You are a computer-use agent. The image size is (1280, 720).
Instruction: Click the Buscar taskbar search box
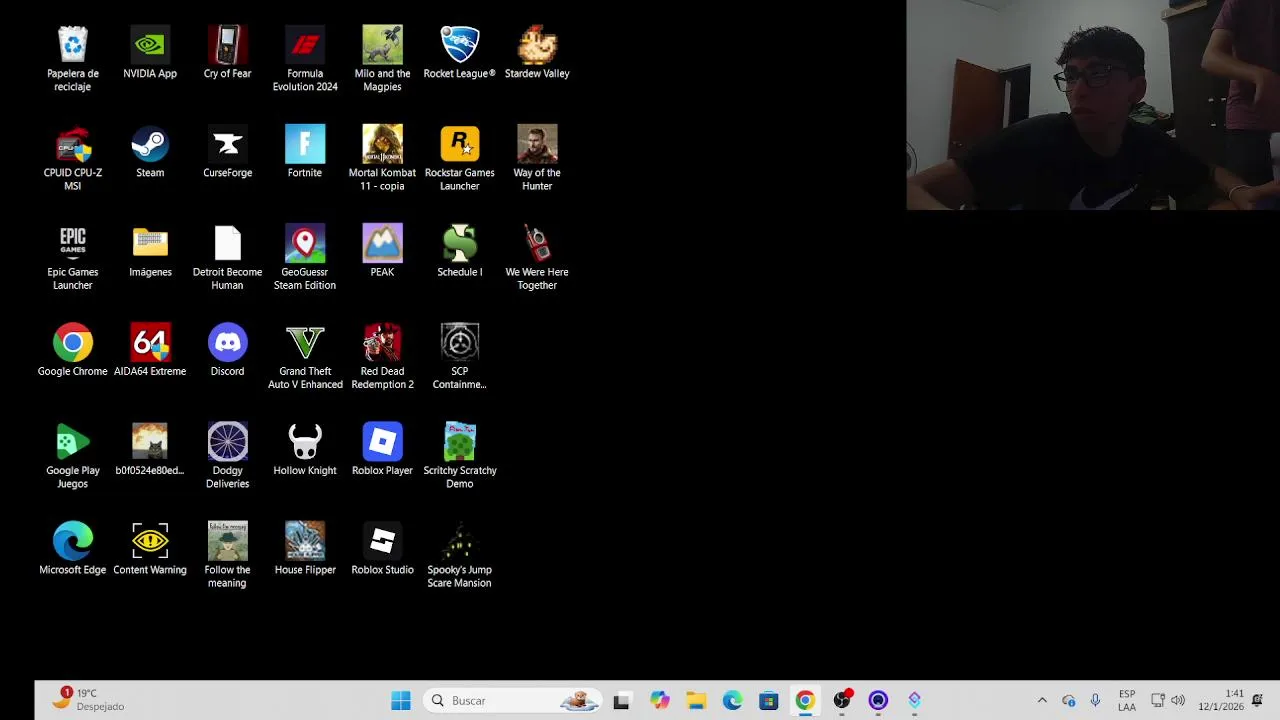click(x=514, y=701)
